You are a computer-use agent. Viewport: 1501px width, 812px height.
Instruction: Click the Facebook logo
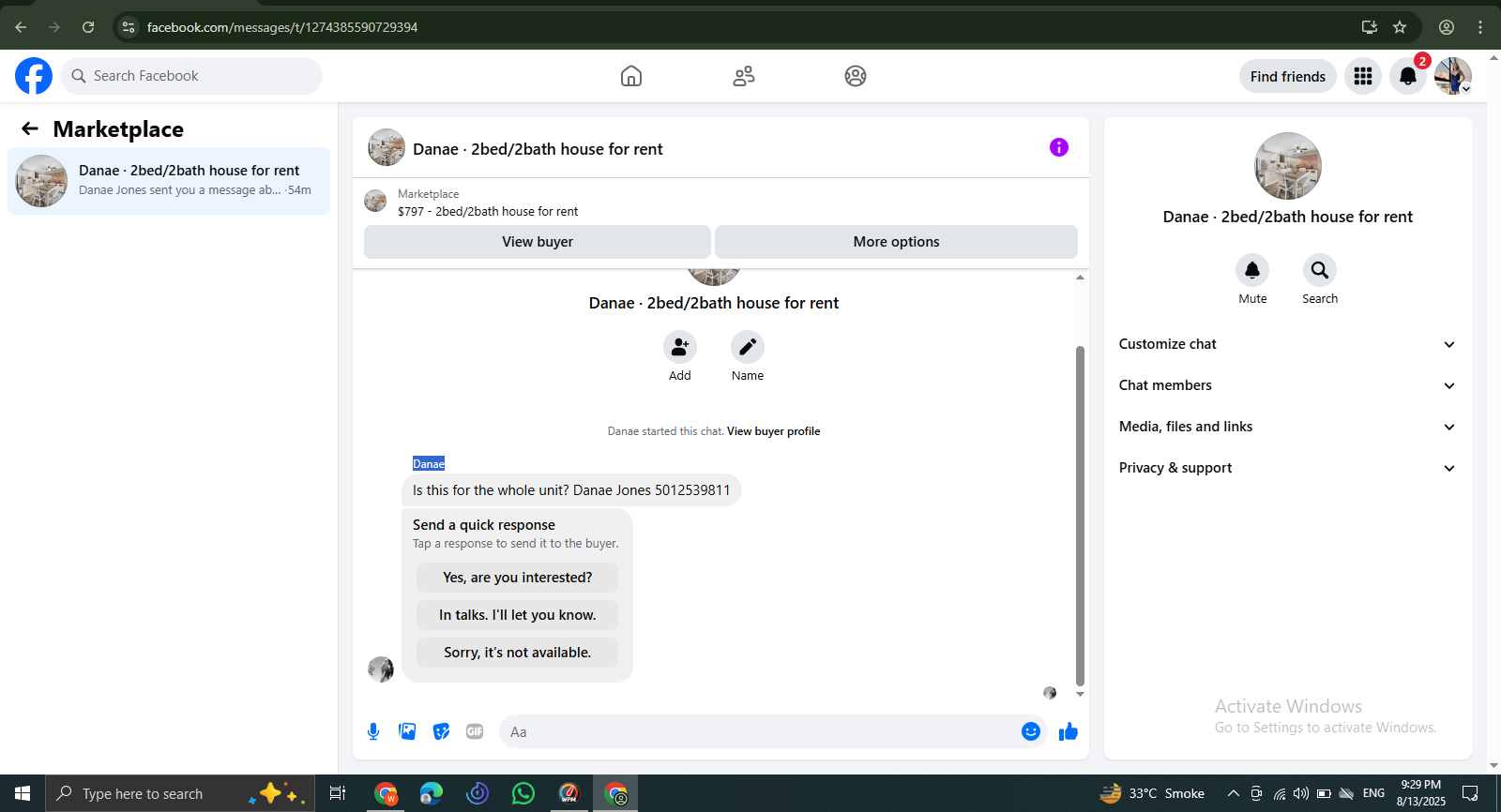(x=34, y=76)
